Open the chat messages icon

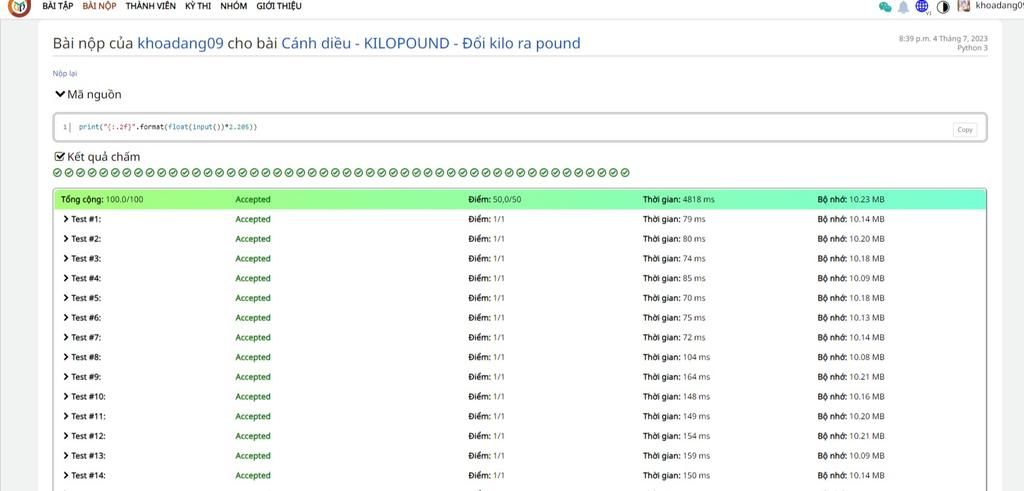pos(885,7)
